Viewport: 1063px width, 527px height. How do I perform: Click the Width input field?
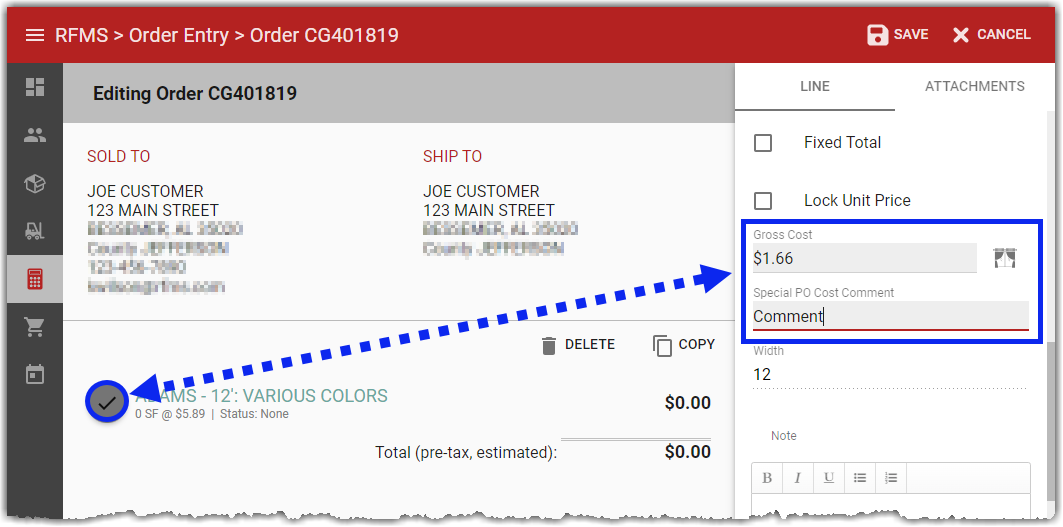889,374
